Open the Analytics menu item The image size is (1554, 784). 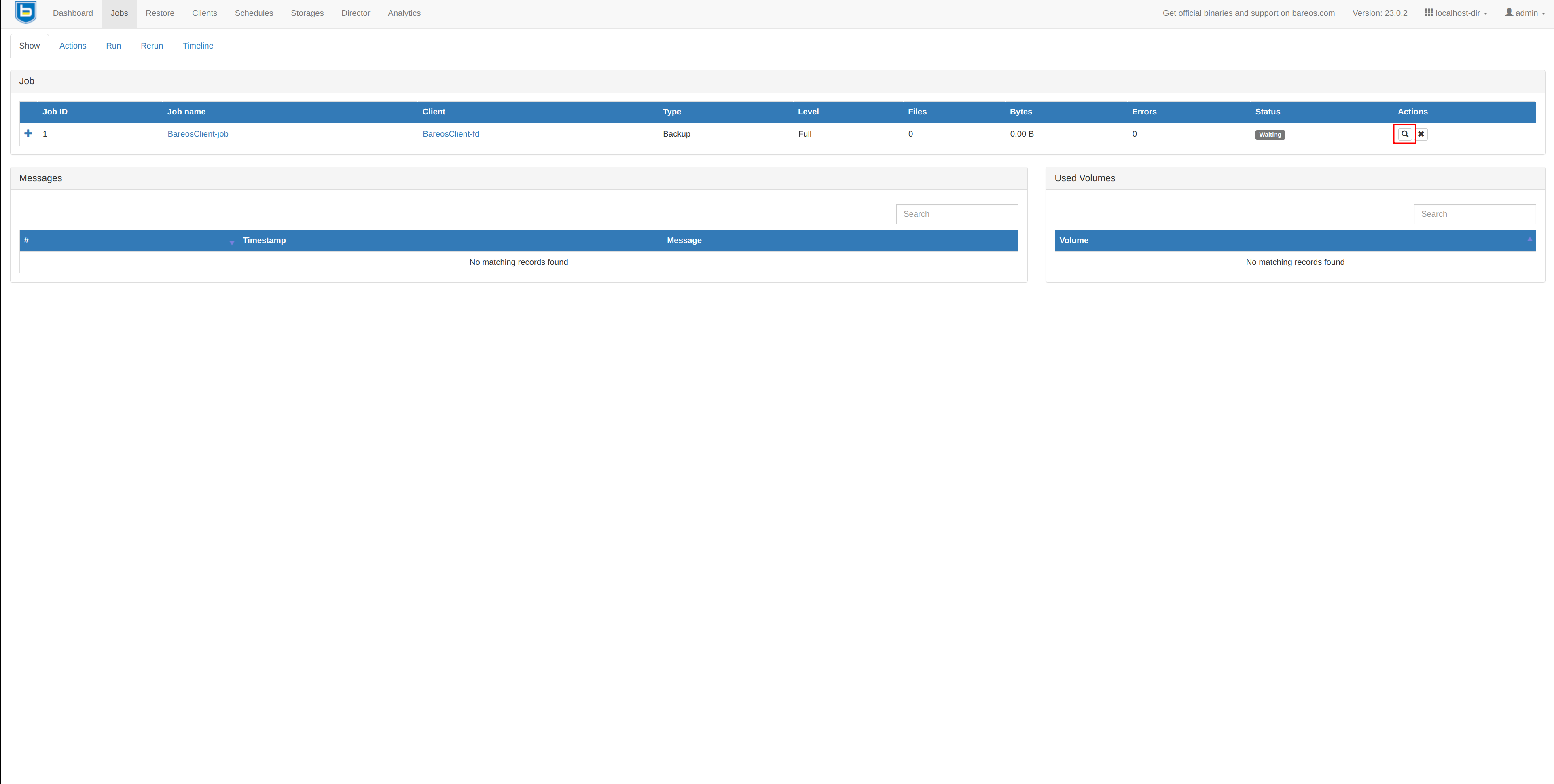pyautogui.click(x=404, y=13)
